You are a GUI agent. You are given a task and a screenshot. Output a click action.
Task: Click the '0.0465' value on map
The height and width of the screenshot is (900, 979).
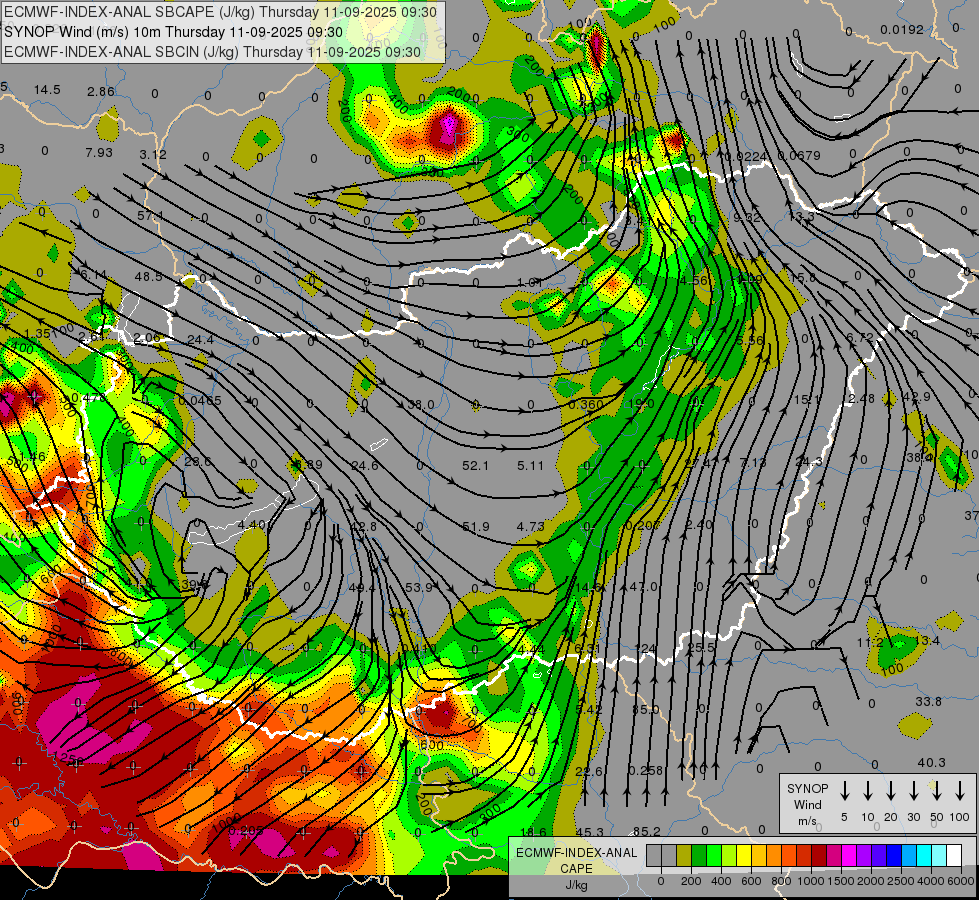coord(200,401)
